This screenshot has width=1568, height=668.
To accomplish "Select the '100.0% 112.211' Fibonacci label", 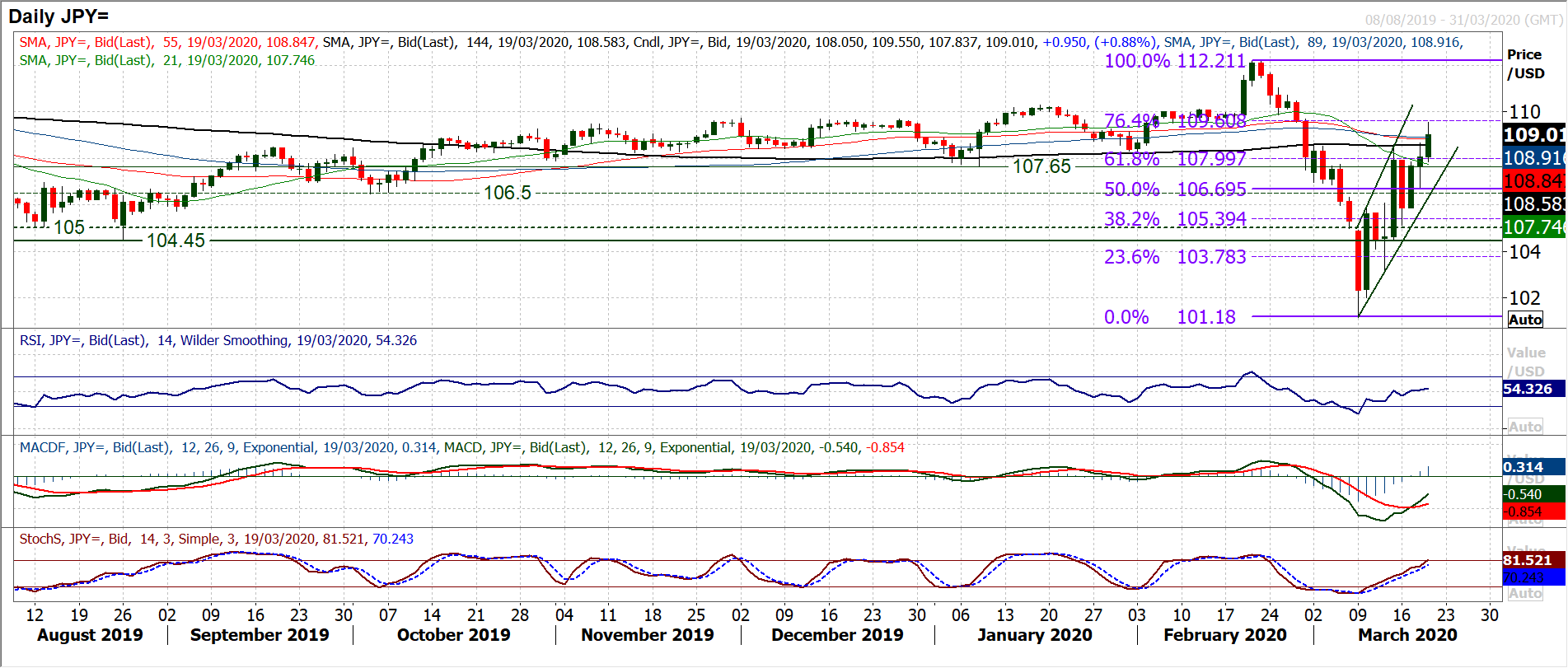I will point(1175,61).
